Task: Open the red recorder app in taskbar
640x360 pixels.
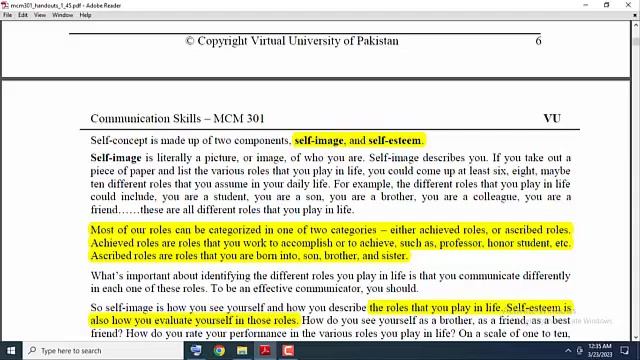Action: coord(288,351)
